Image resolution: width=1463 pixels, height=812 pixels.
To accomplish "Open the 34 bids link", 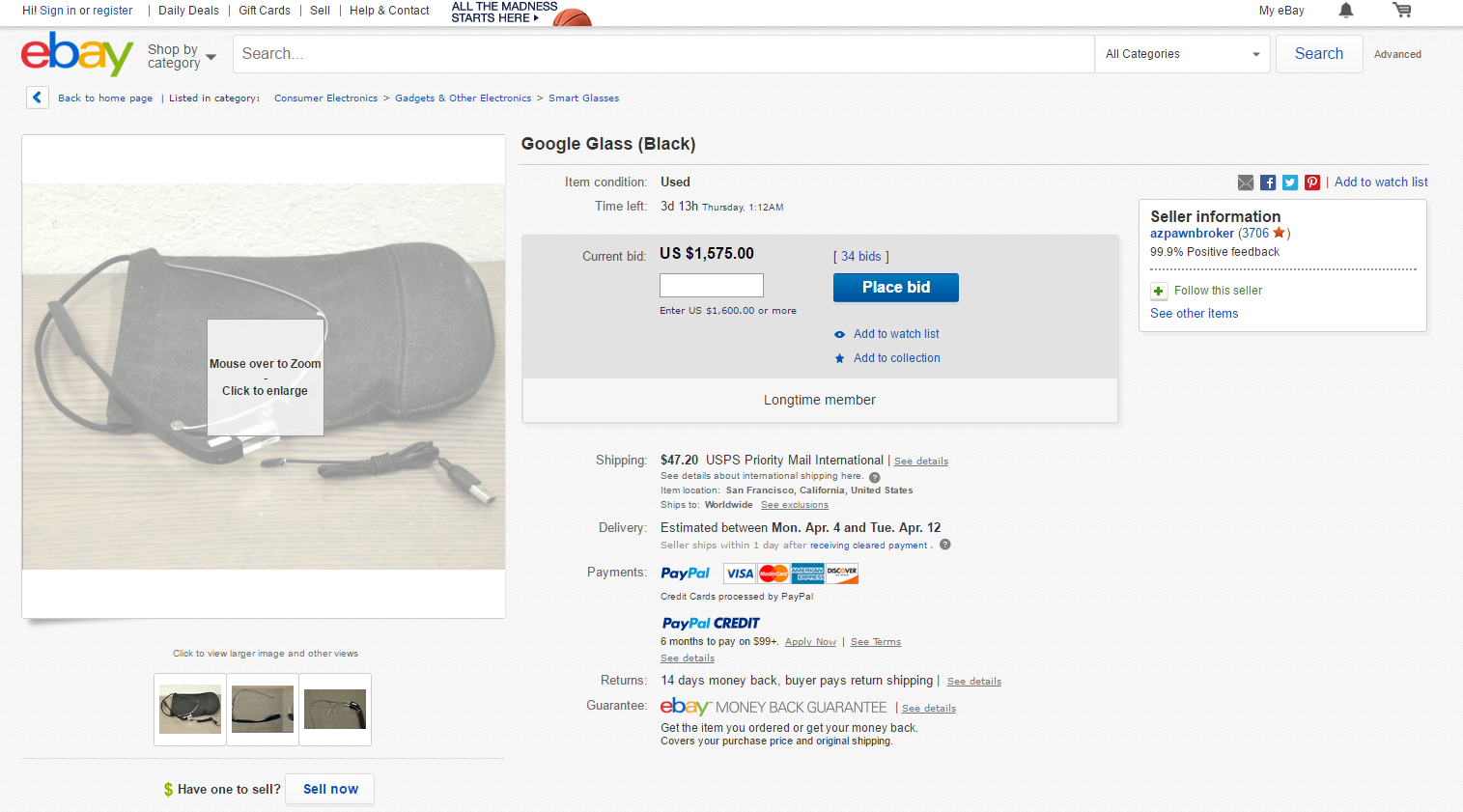I will 860,256.
